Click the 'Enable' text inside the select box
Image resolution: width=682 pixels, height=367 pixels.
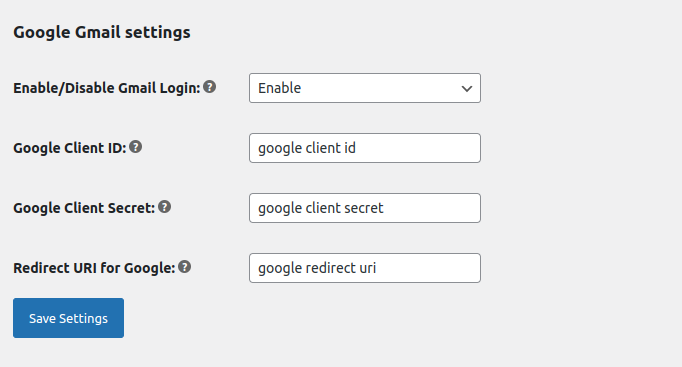(279, 88)
